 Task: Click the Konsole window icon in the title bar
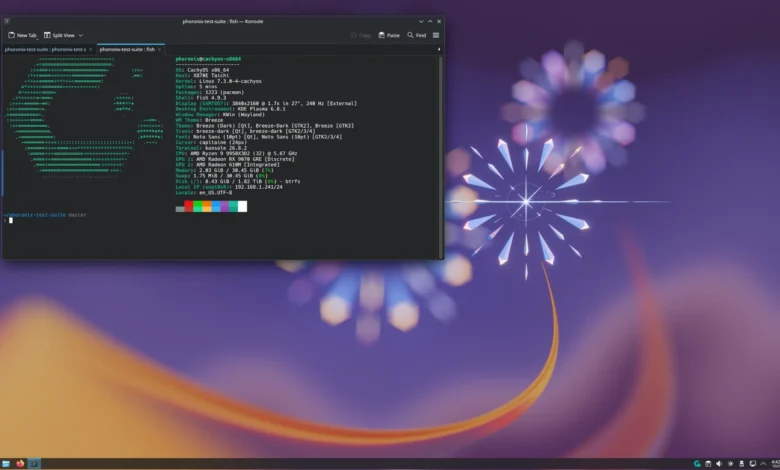[7, 21]
